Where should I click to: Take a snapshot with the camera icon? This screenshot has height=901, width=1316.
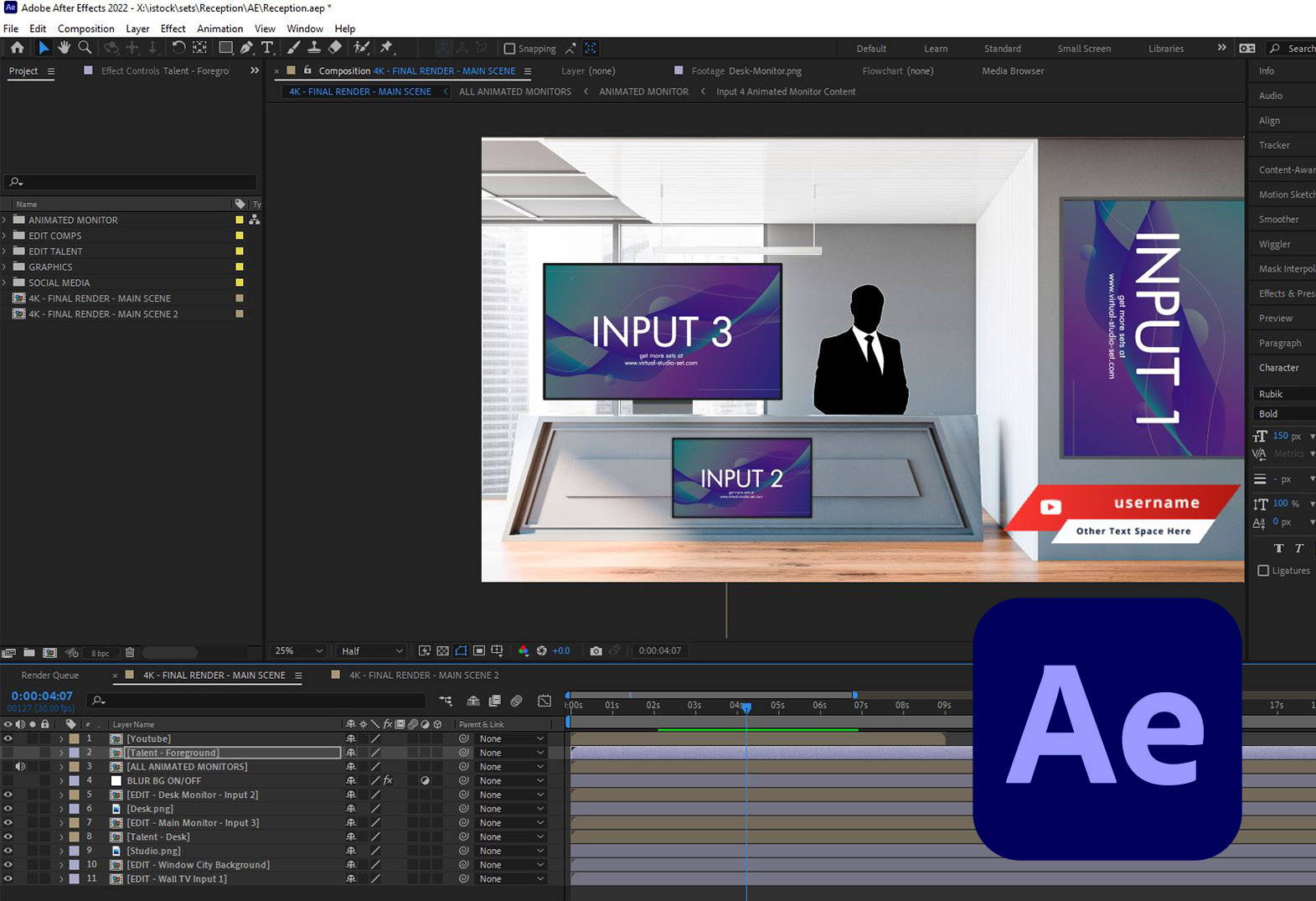click(x=596, y=650)
